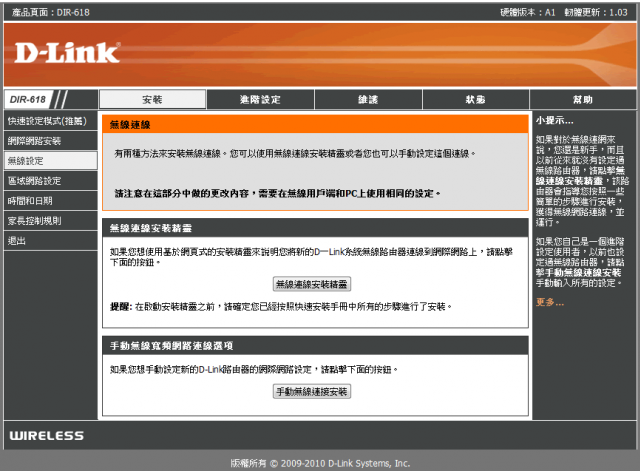Viewport: 640px width, 471px height.
Task: Launch the 無線連線安裝精靈 button
Action: 312,284
